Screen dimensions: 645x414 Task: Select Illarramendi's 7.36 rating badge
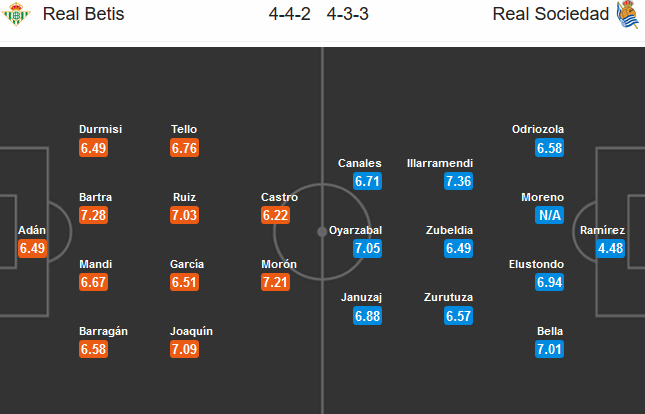point(458,182)
